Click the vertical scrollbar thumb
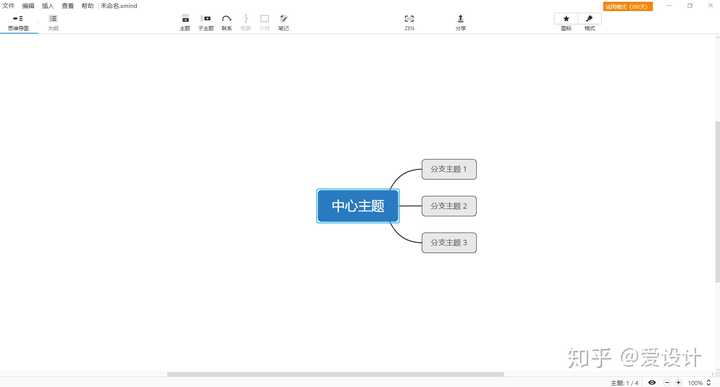The image size is (720, 387). click(x=717, y=202)
